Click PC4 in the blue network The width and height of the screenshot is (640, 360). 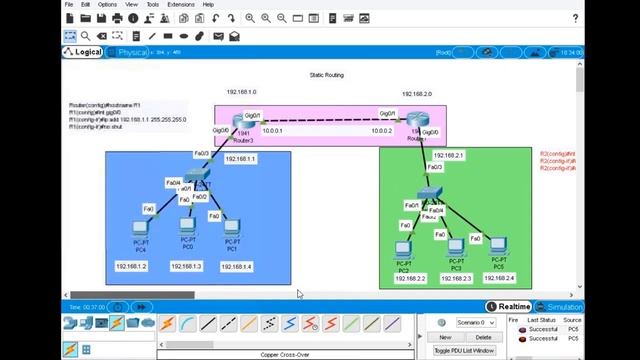coord(140,229)
